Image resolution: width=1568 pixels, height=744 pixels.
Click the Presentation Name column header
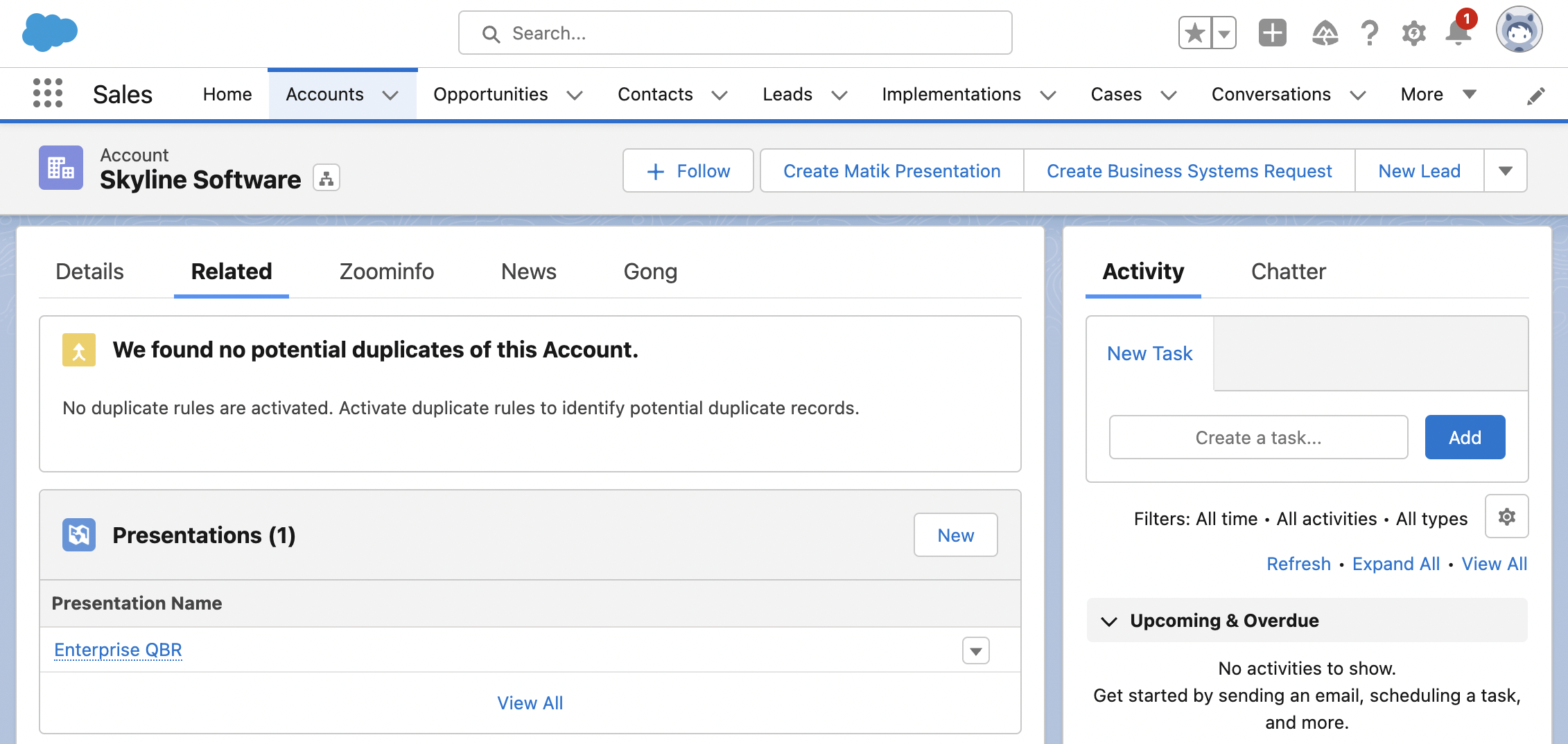tap(137, 603)
